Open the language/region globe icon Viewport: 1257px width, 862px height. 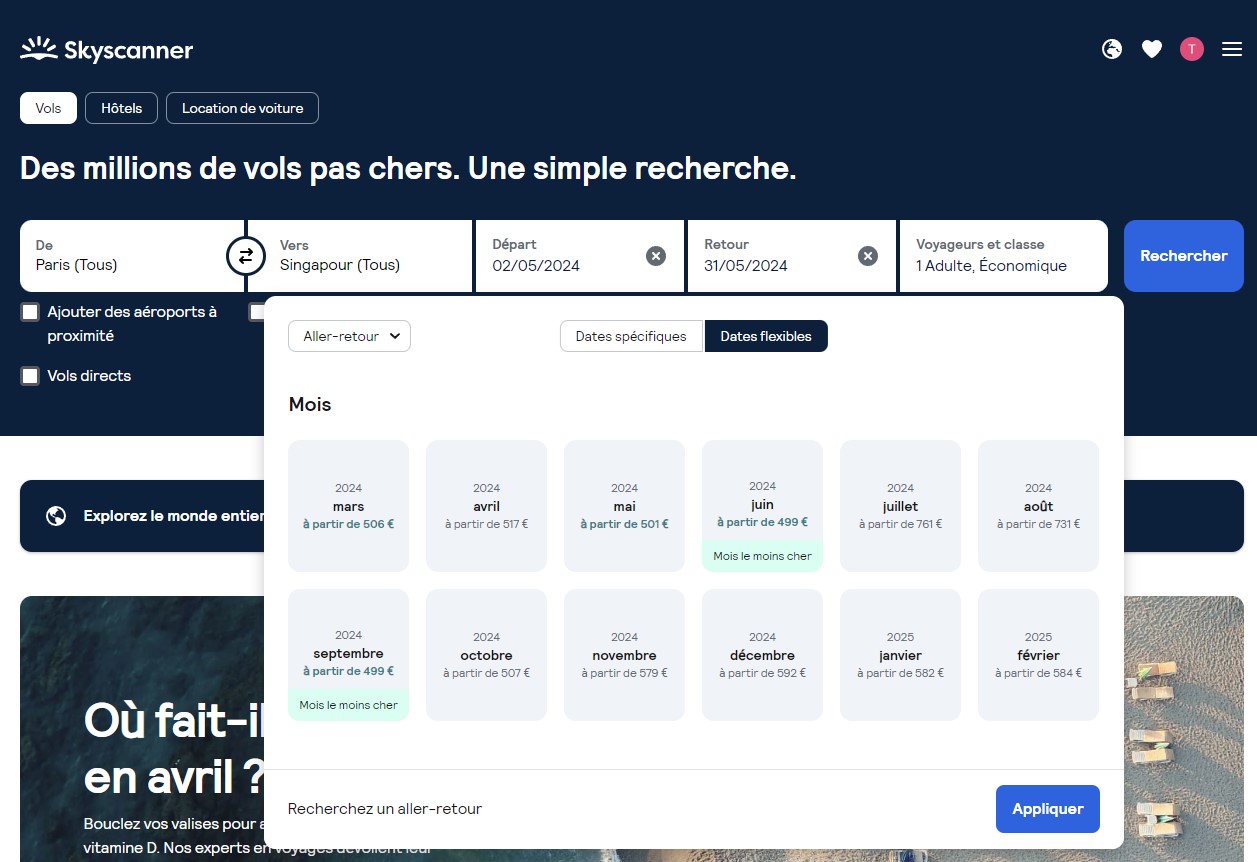[1111, 48]
